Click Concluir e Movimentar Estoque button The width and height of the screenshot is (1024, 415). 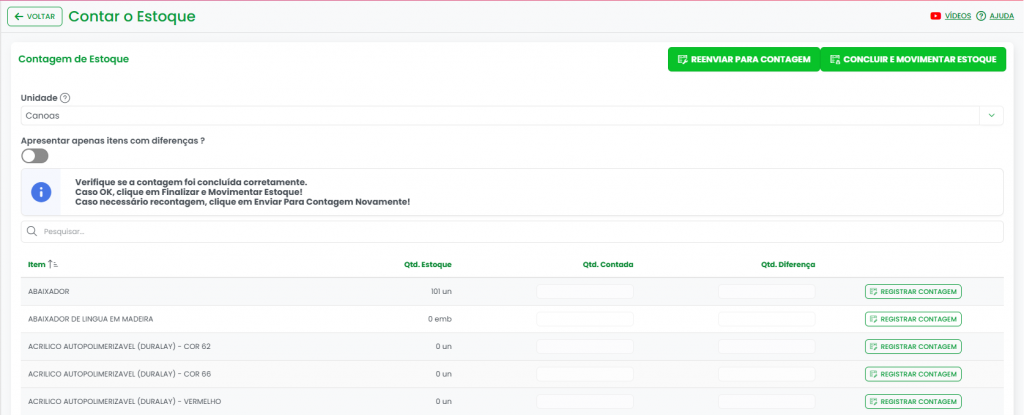click(912, 60)
